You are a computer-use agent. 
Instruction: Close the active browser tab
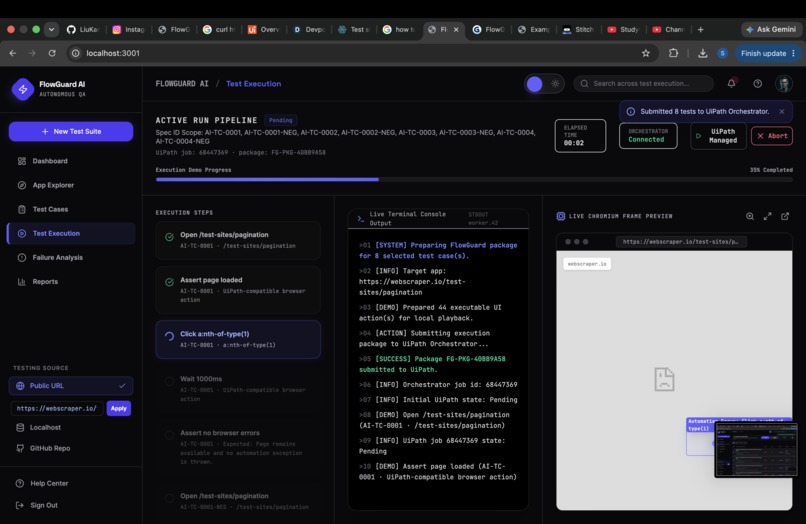(x=456, y=30)
